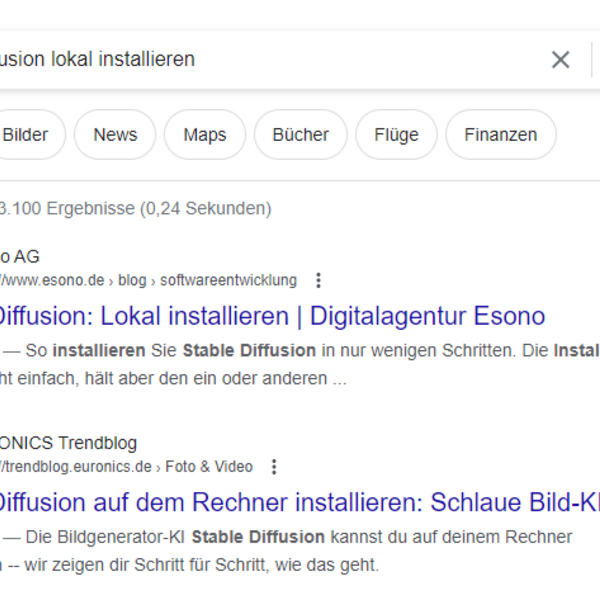
Task: Open the Finanzen filter chip
Action: click(x=500, y=135)
